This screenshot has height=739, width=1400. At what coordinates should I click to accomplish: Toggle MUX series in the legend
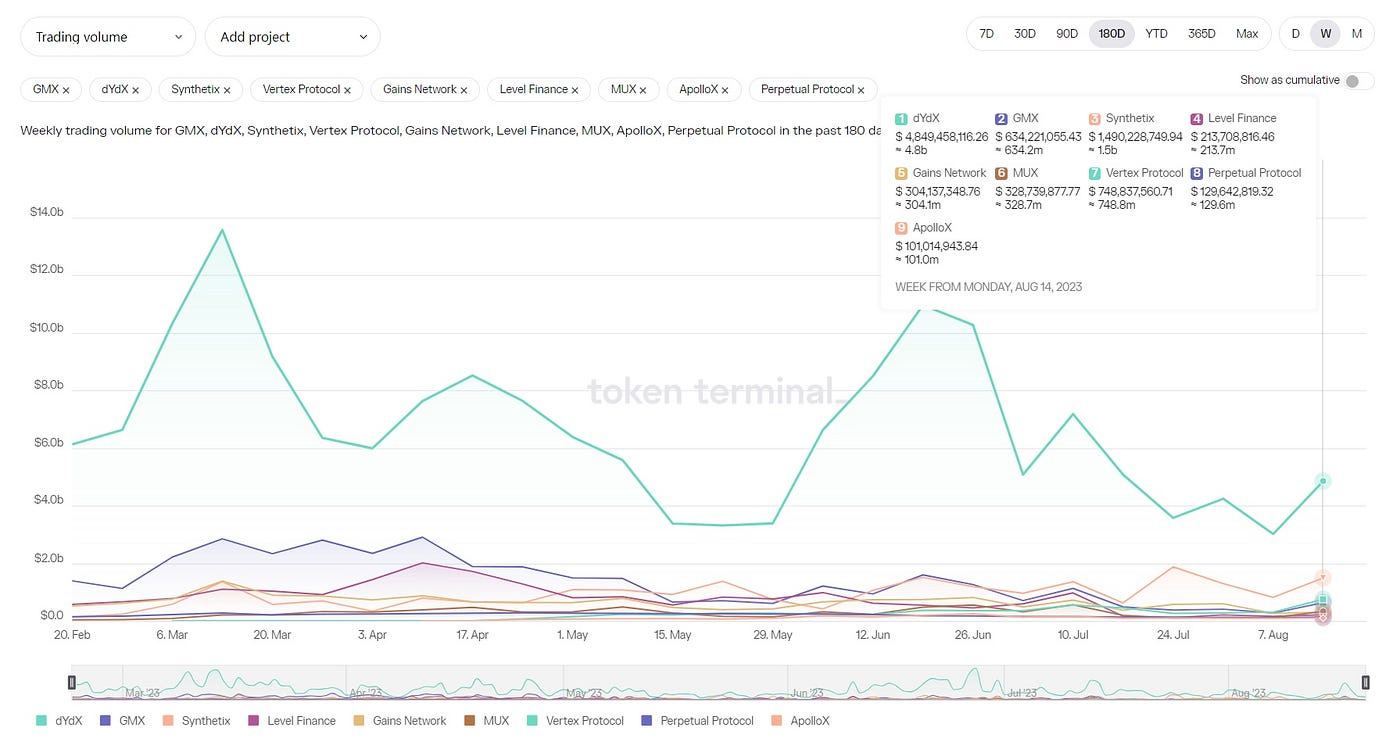coord(486,721)
